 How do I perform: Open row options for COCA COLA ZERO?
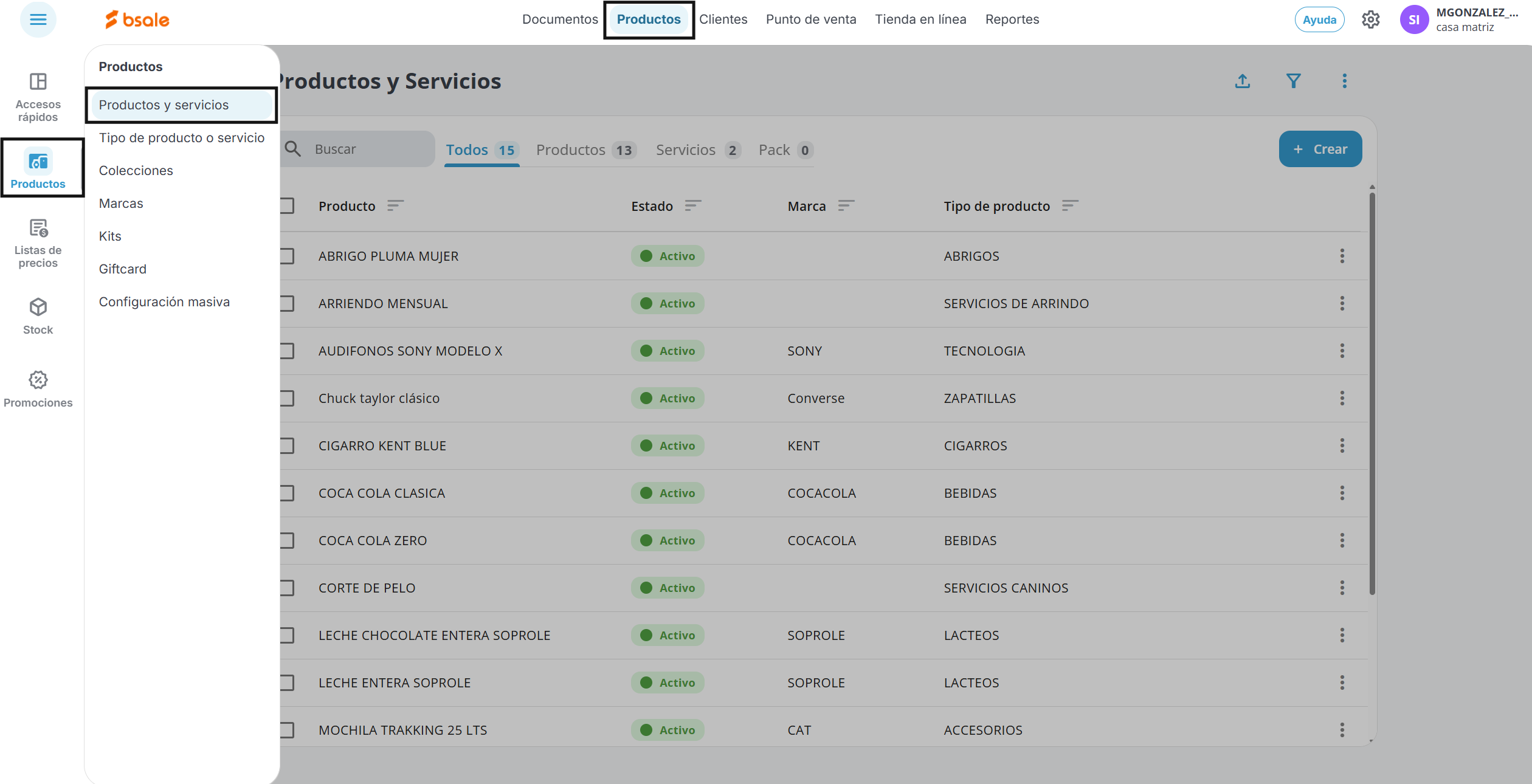click(1342, 540)
